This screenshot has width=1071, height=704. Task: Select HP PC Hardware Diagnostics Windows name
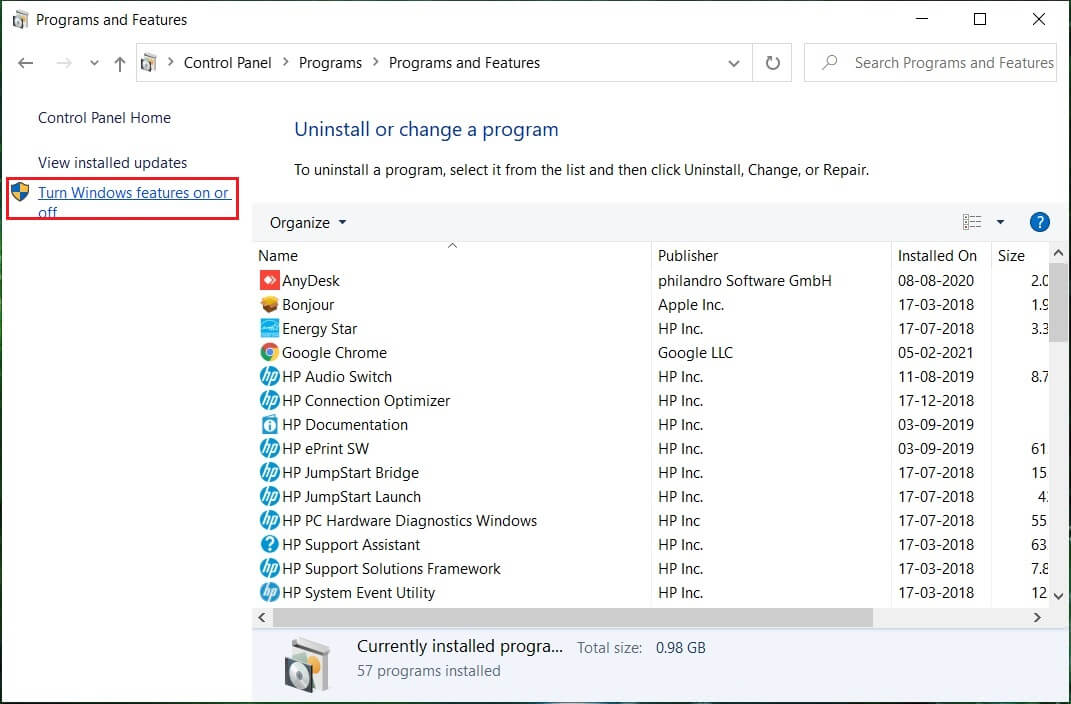(409, 521)
